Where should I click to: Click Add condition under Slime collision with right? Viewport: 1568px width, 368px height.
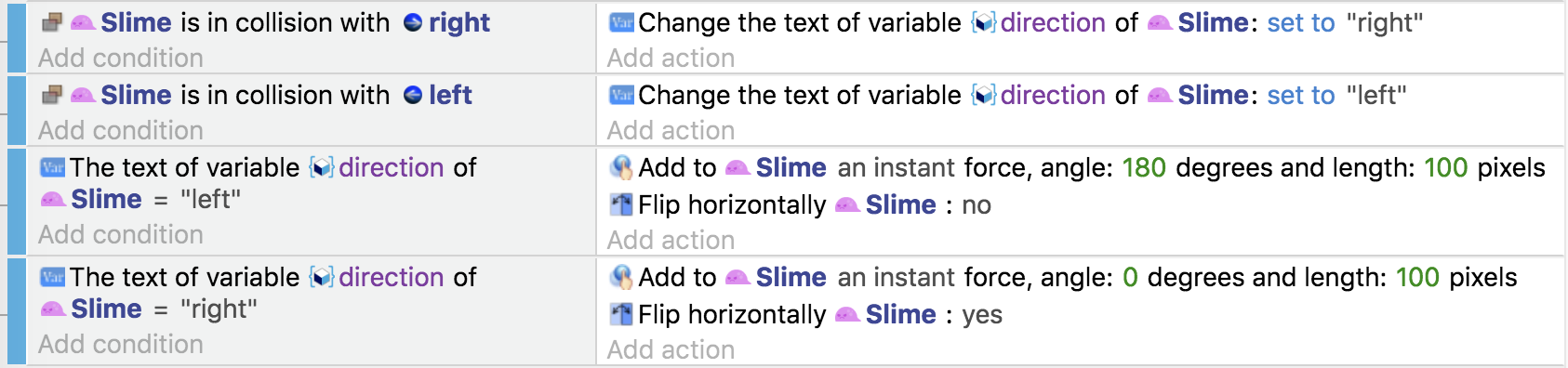[x=121, y=58]
